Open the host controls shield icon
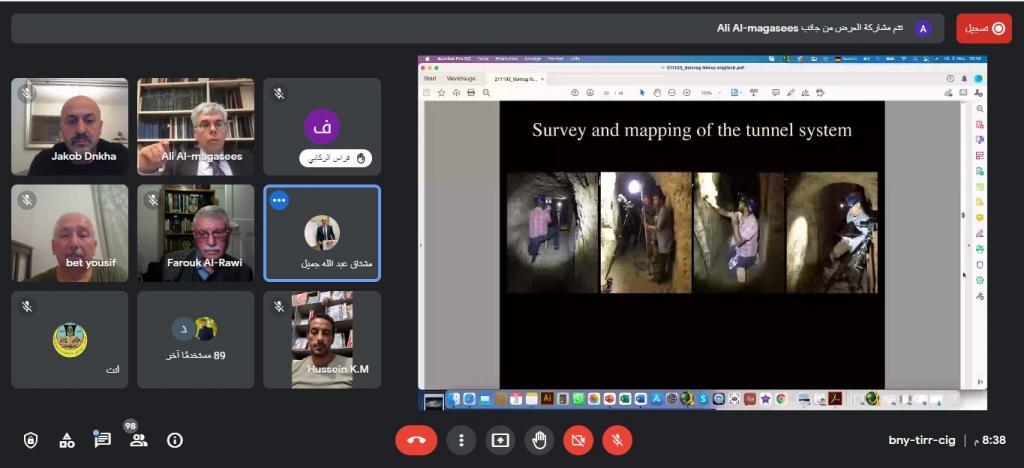 tap(31, 440)
